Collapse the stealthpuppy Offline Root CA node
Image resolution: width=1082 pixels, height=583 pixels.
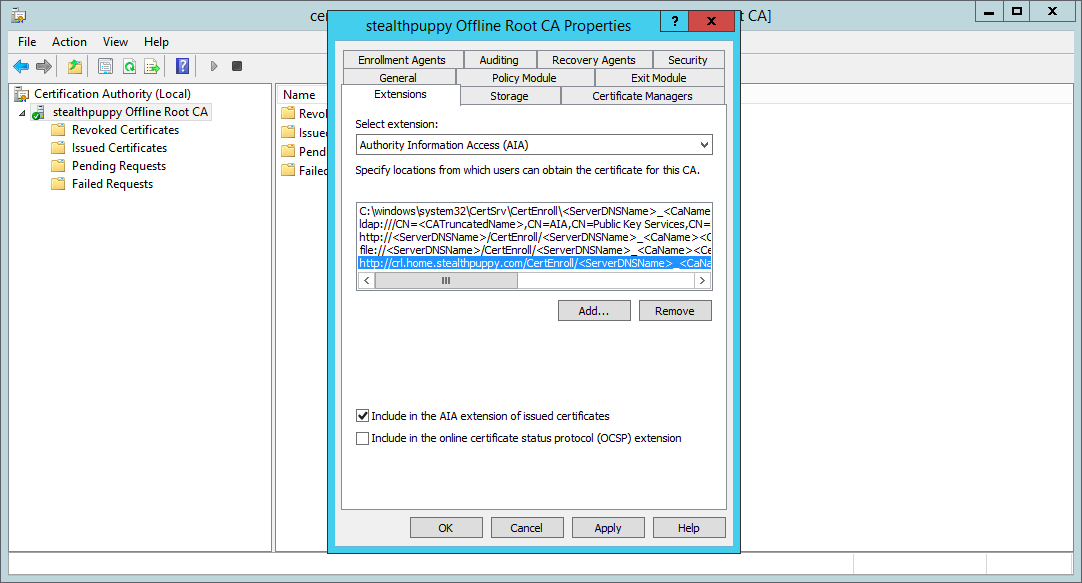[22, 112]
